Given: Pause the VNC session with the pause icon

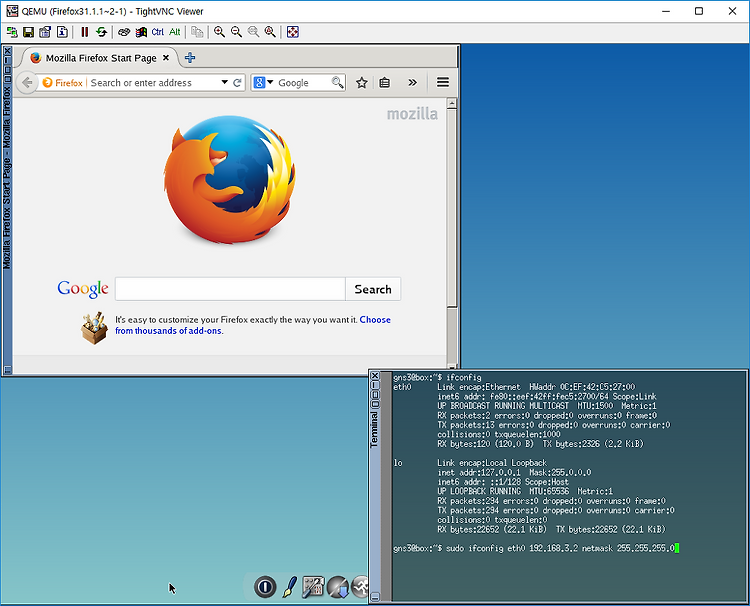Looking at the screenshot, I should pyautogui.click(x=85, y=32).
